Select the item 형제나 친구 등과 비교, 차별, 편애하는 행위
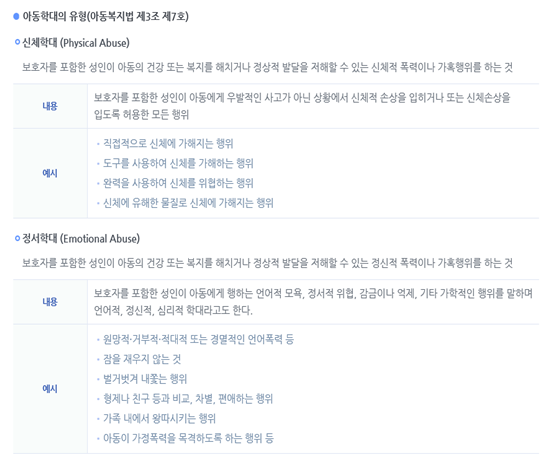Image resolution: width=549 pixels, height=466 pixels. pos(188,399)
